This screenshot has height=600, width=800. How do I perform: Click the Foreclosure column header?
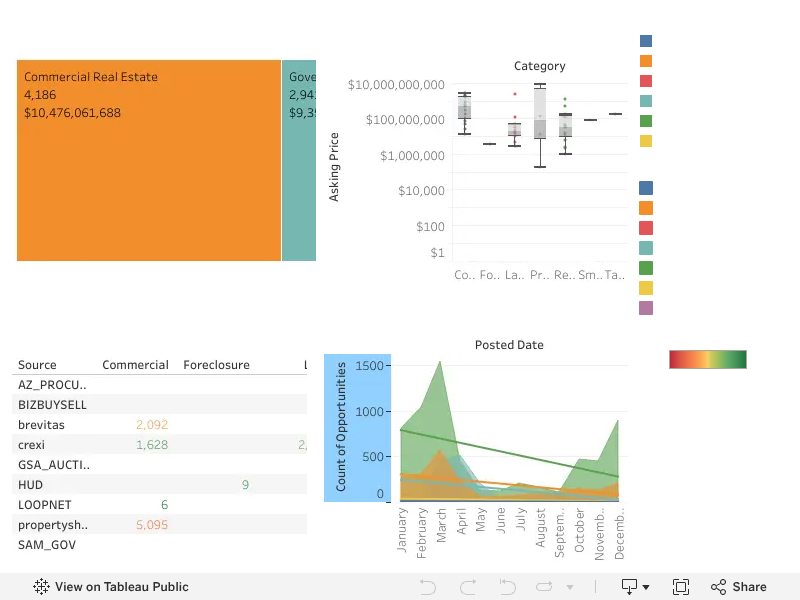(x=216, y=365)
